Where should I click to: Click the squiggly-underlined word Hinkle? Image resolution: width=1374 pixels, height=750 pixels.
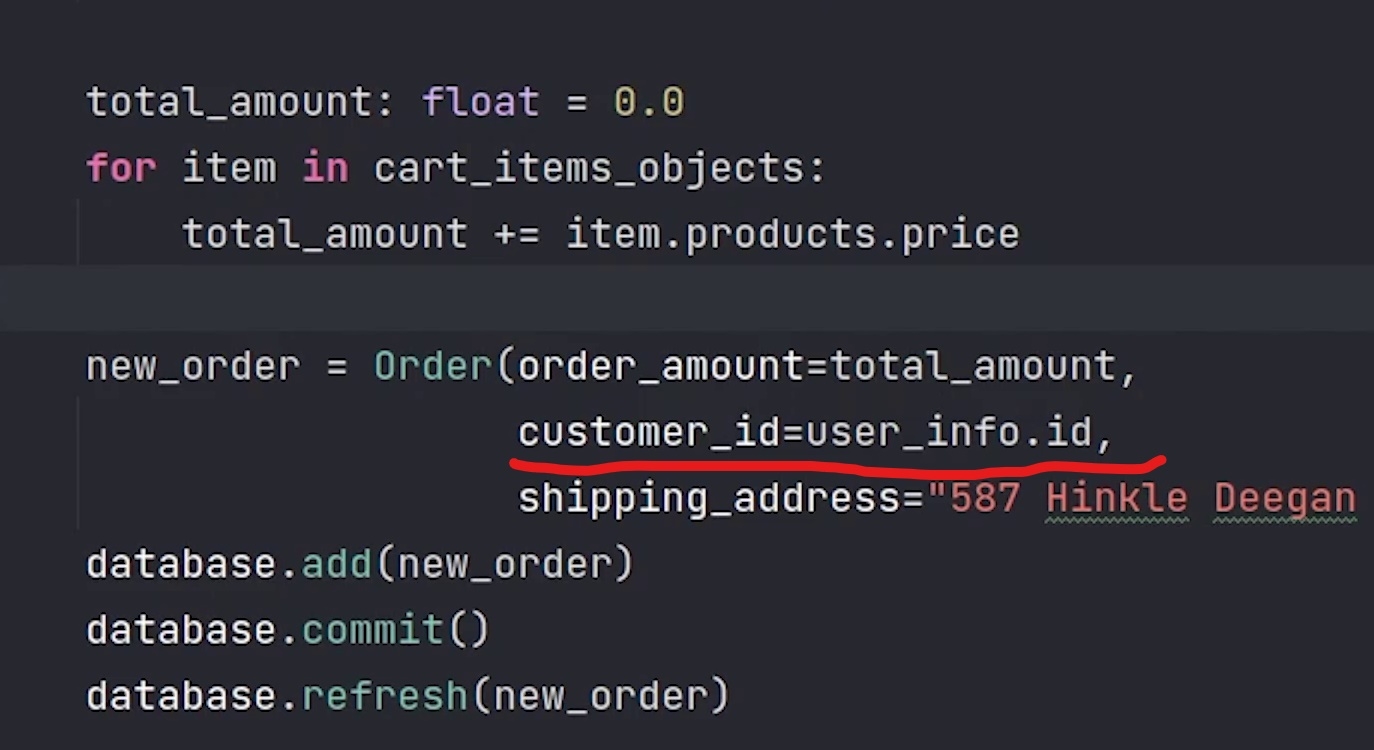point(1116,498)
